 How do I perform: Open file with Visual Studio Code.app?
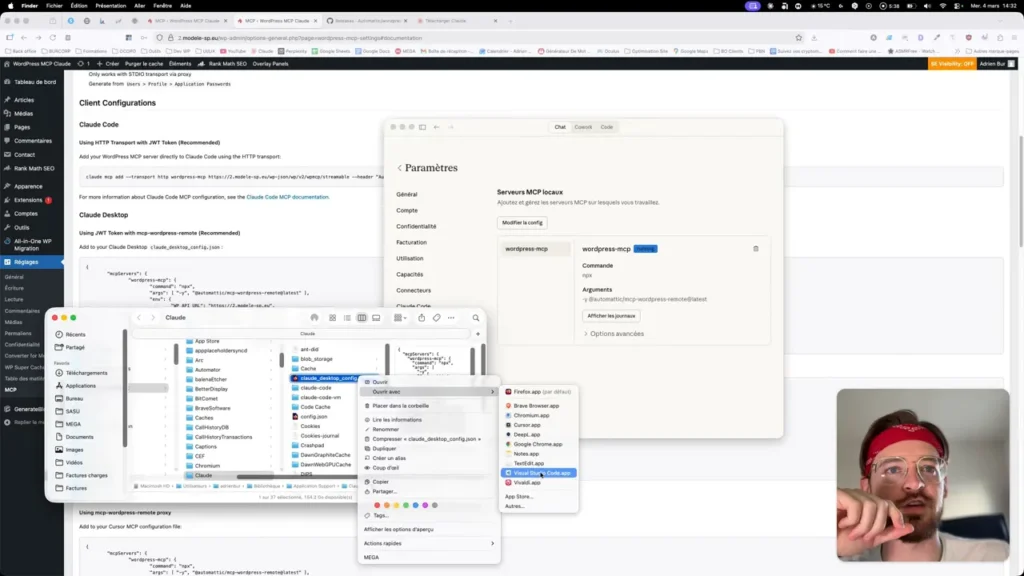(541, 473)
